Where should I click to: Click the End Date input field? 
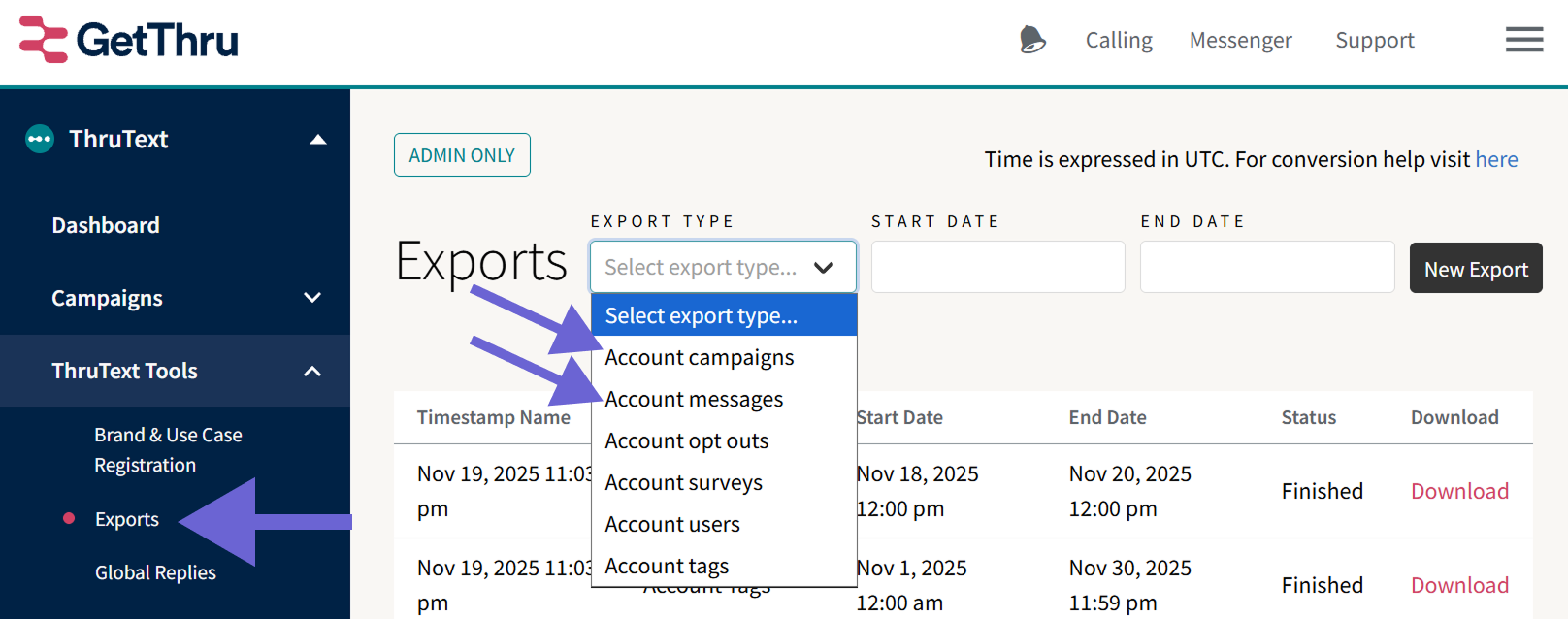coord(1267,267)
